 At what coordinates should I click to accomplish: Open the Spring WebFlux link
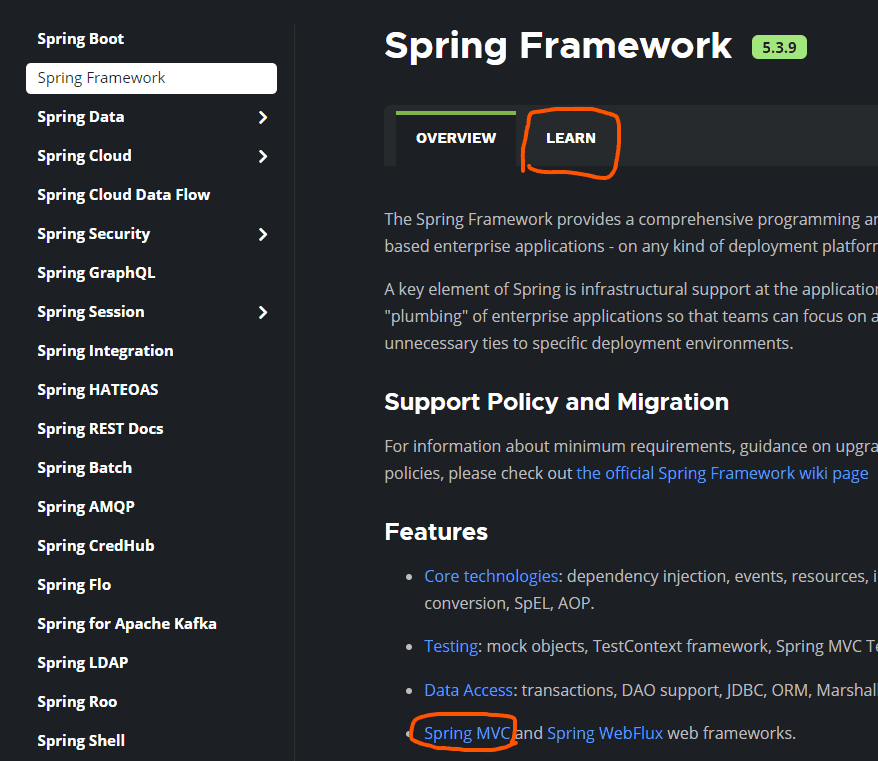point(605,734)
